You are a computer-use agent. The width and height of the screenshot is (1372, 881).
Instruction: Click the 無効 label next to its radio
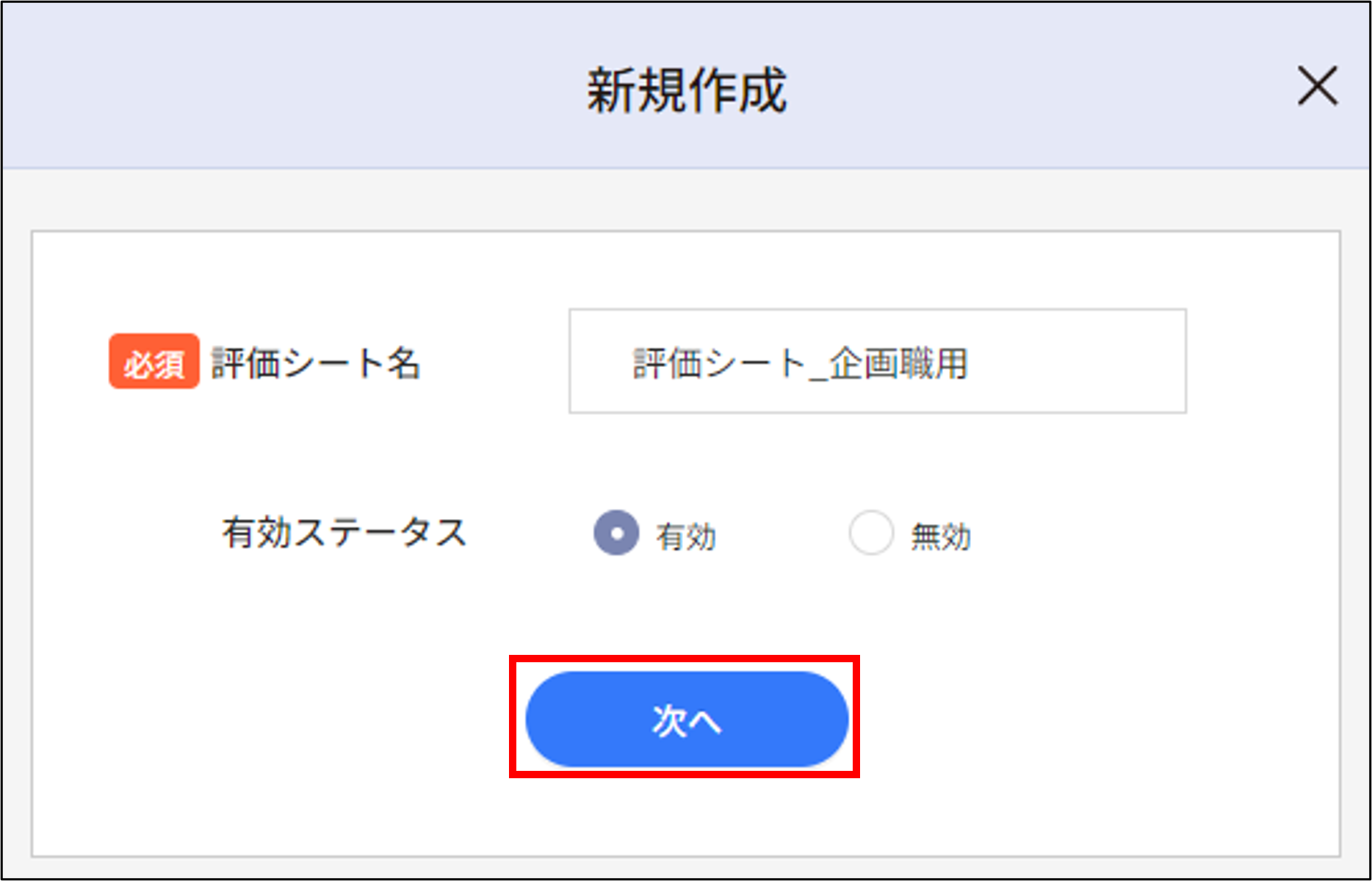tap(939, 537)
